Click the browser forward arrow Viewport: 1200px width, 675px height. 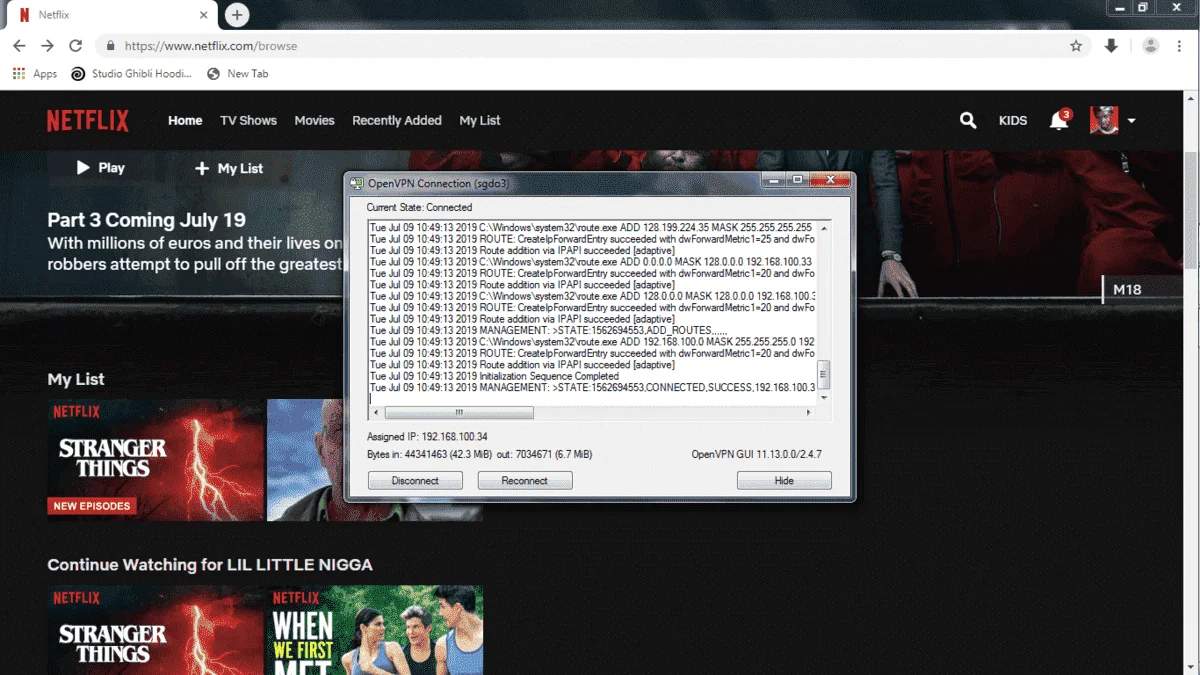47,46
